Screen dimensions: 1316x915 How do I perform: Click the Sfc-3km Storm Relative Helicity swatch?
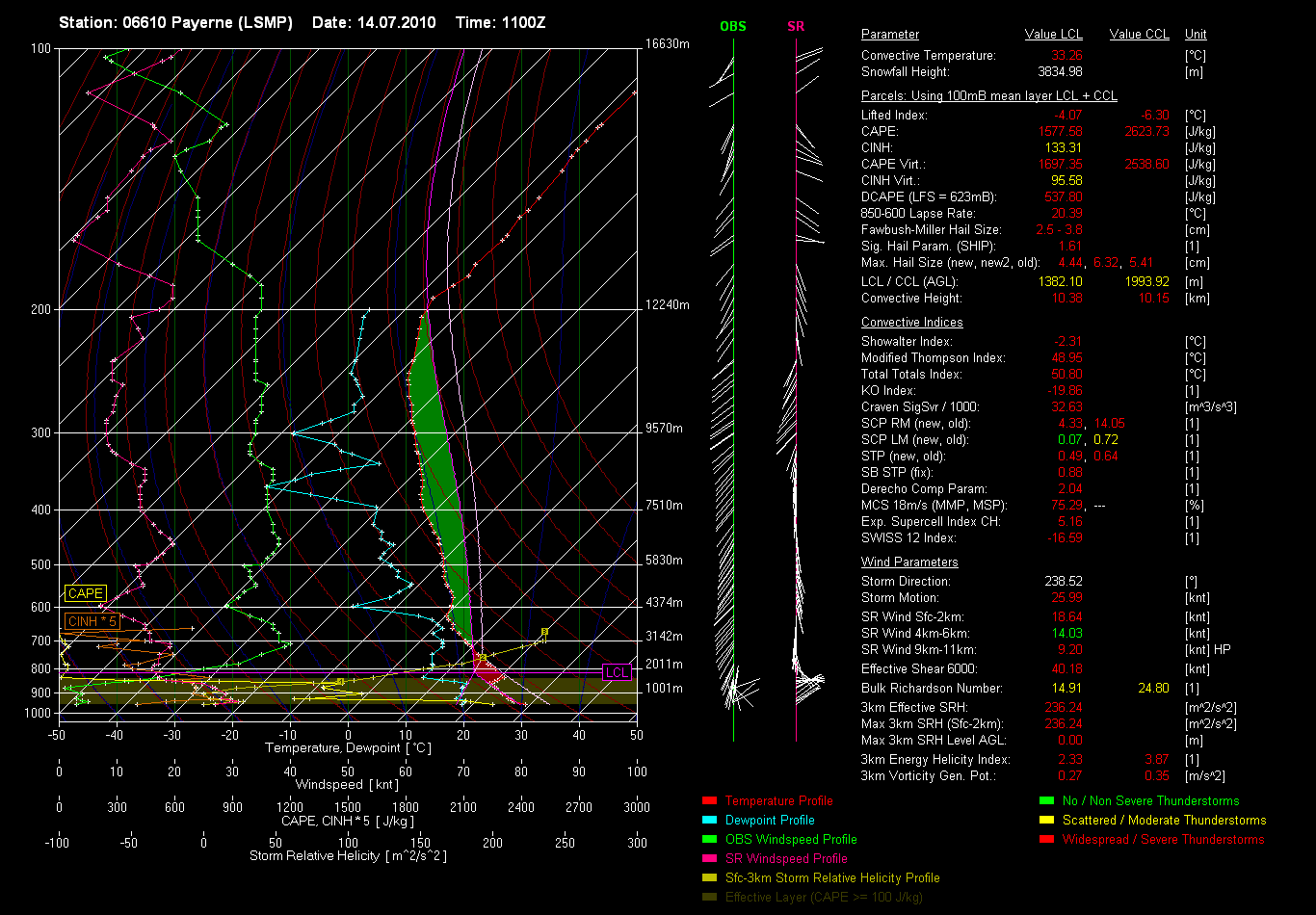pos(709,878)
